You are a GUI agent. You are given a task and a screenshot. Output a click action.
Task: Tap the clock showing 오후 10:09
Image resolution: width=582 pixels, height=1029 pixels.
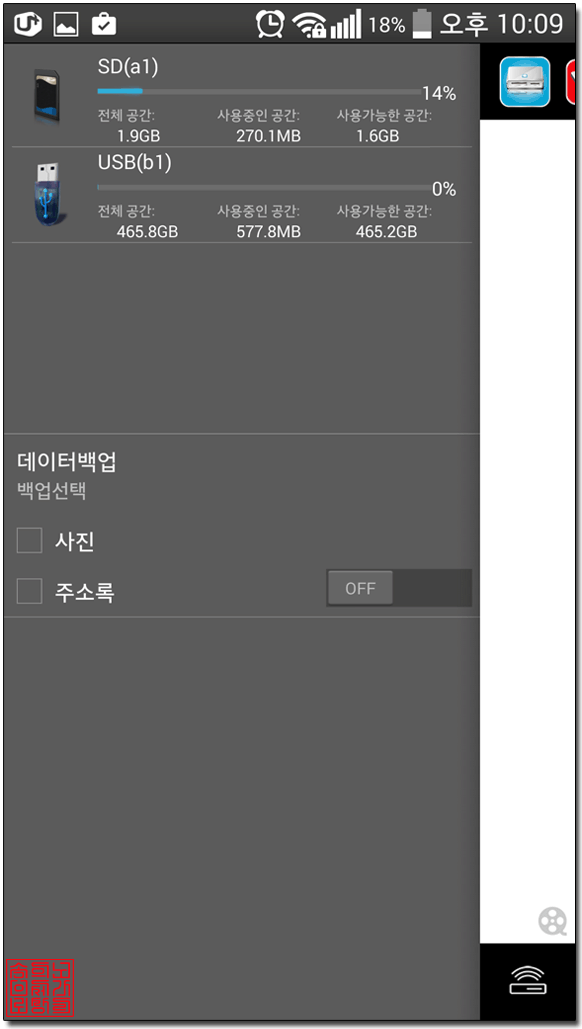(502, 24)
